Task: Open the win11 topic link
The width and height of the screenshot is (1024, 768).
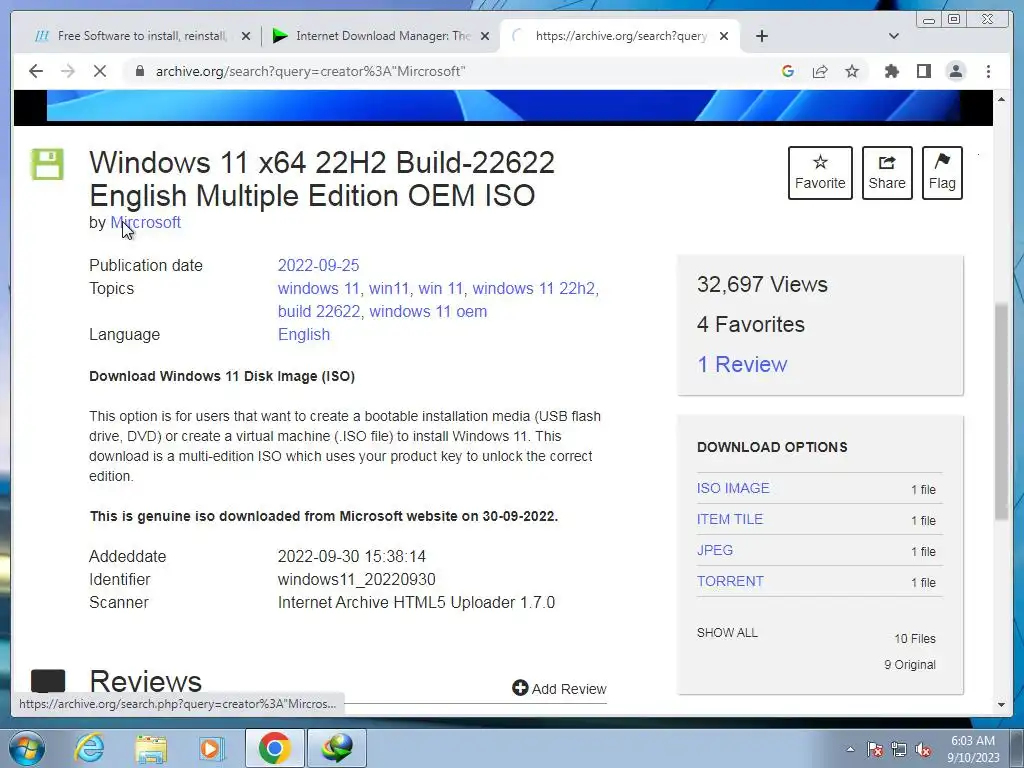Action: (389, 289)
